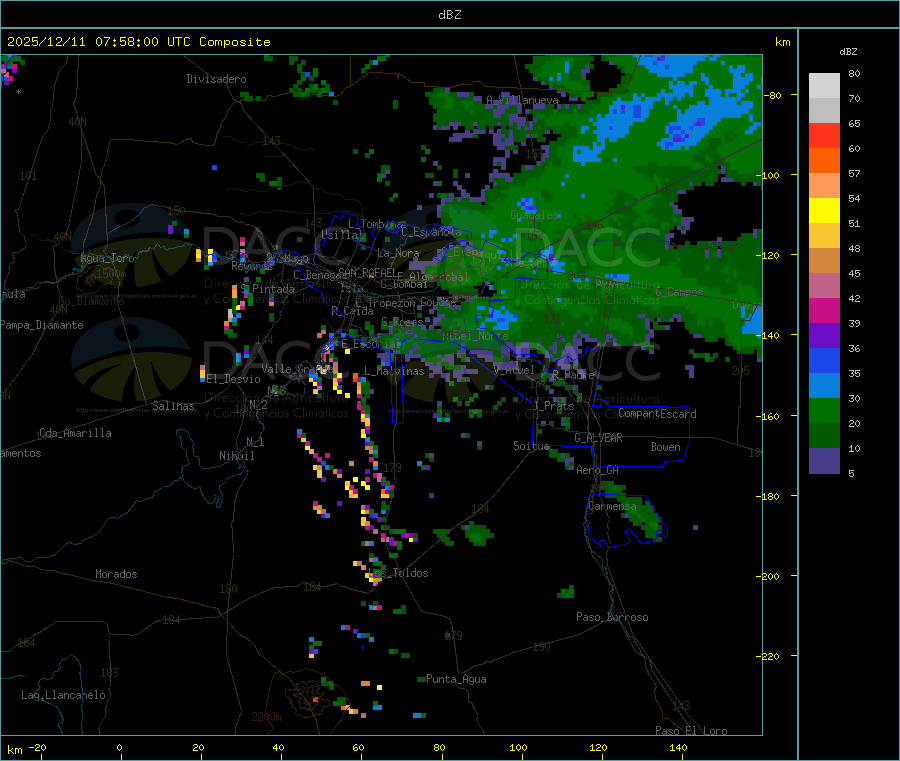Click the -200 km vertical axis tick
The height and width of the screenshot is (761, 900).
tap(770, 576)
